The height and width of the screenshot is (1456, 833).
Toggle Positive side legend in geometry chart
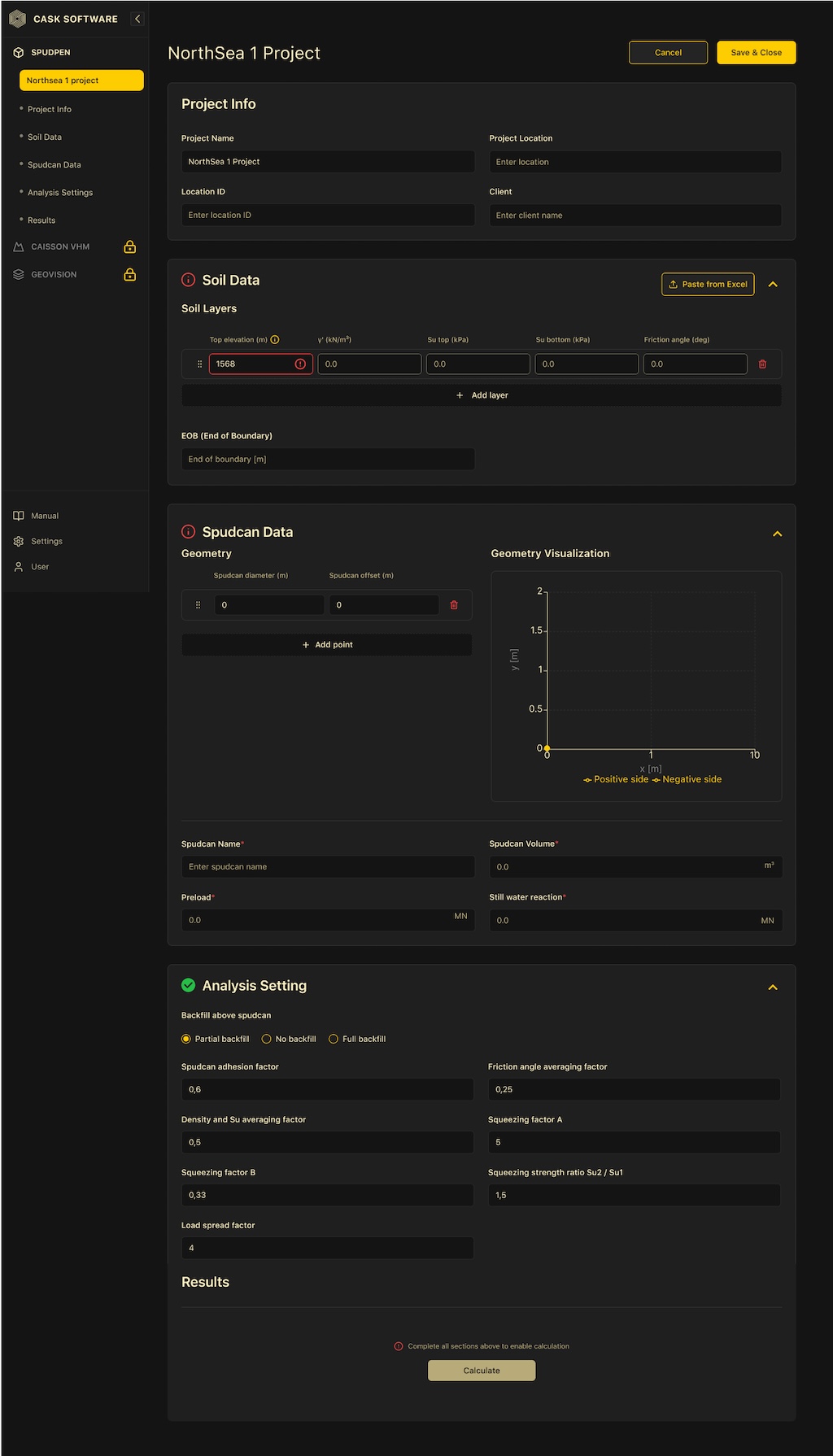click(616, 779)
